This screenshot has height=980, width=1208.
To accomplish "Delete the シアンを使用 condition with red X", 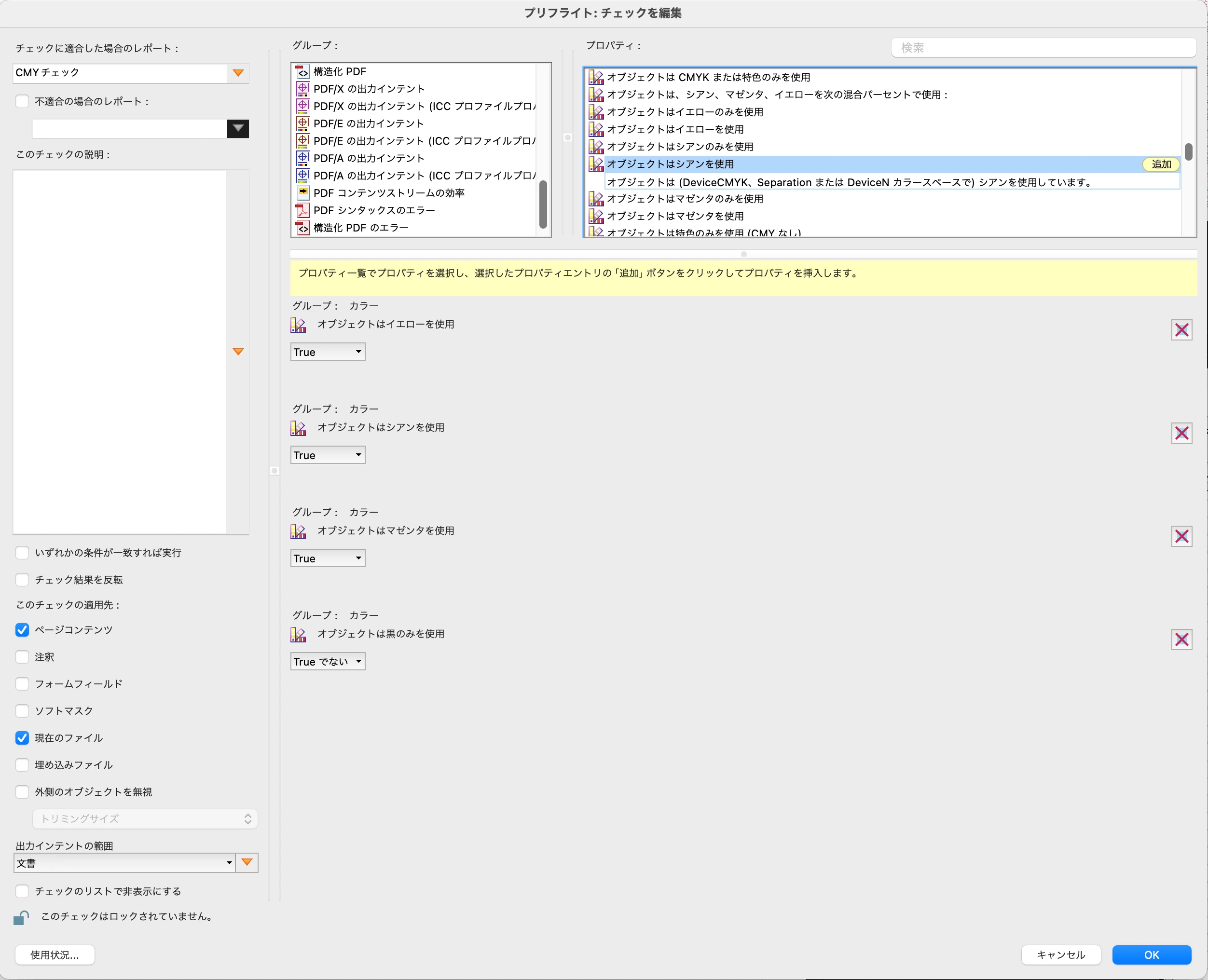I will point(1181,433).
